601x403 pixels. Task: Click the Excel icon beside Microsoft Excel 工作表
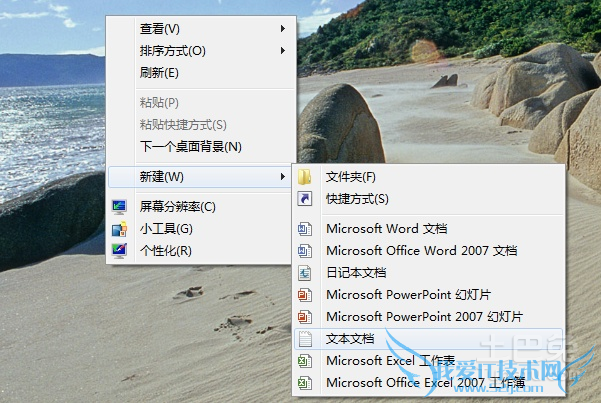[x=305, y=361]
